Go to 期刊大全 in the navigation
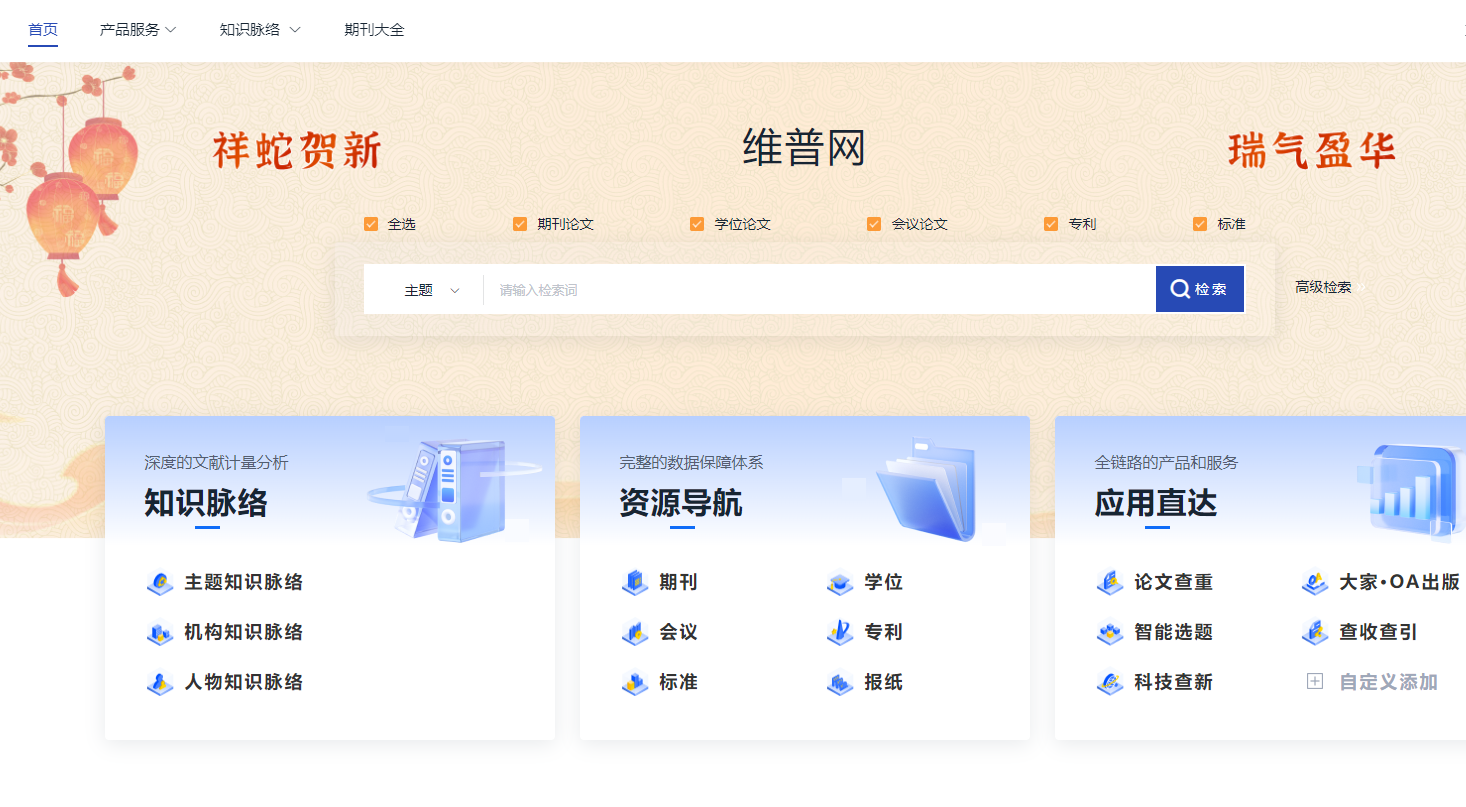Screen dimensions: 1466x807 tap(374, 30)
